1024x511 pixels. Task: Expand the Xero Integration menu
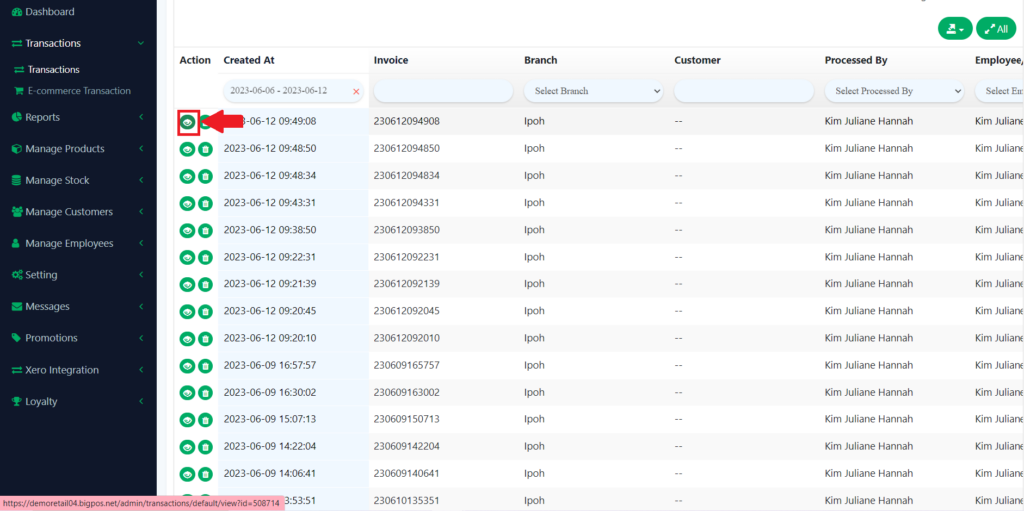62,370
